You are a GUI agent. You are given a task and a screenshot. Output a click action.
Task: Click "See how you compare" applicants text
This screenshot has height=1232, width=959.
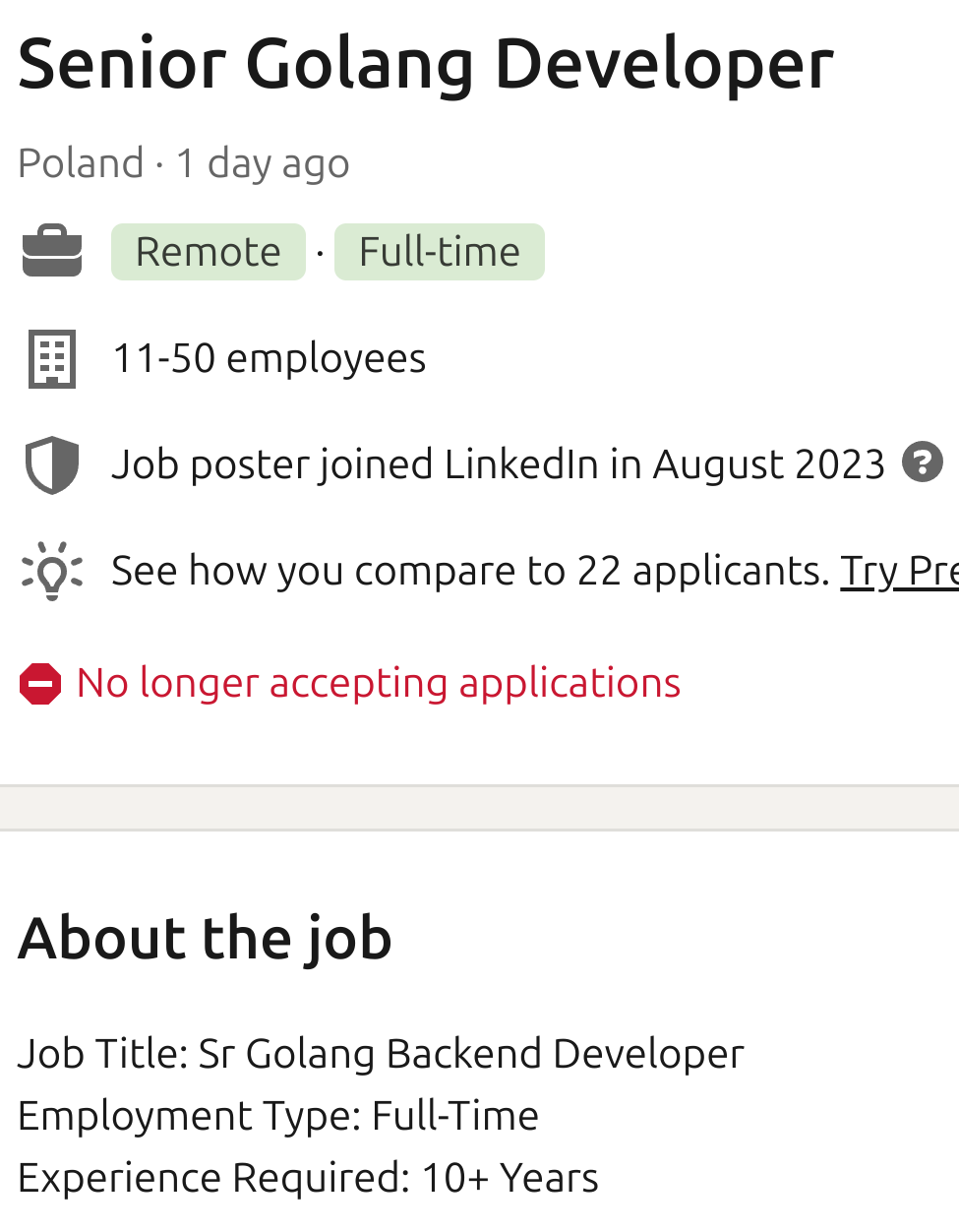[x=470, y=571]
